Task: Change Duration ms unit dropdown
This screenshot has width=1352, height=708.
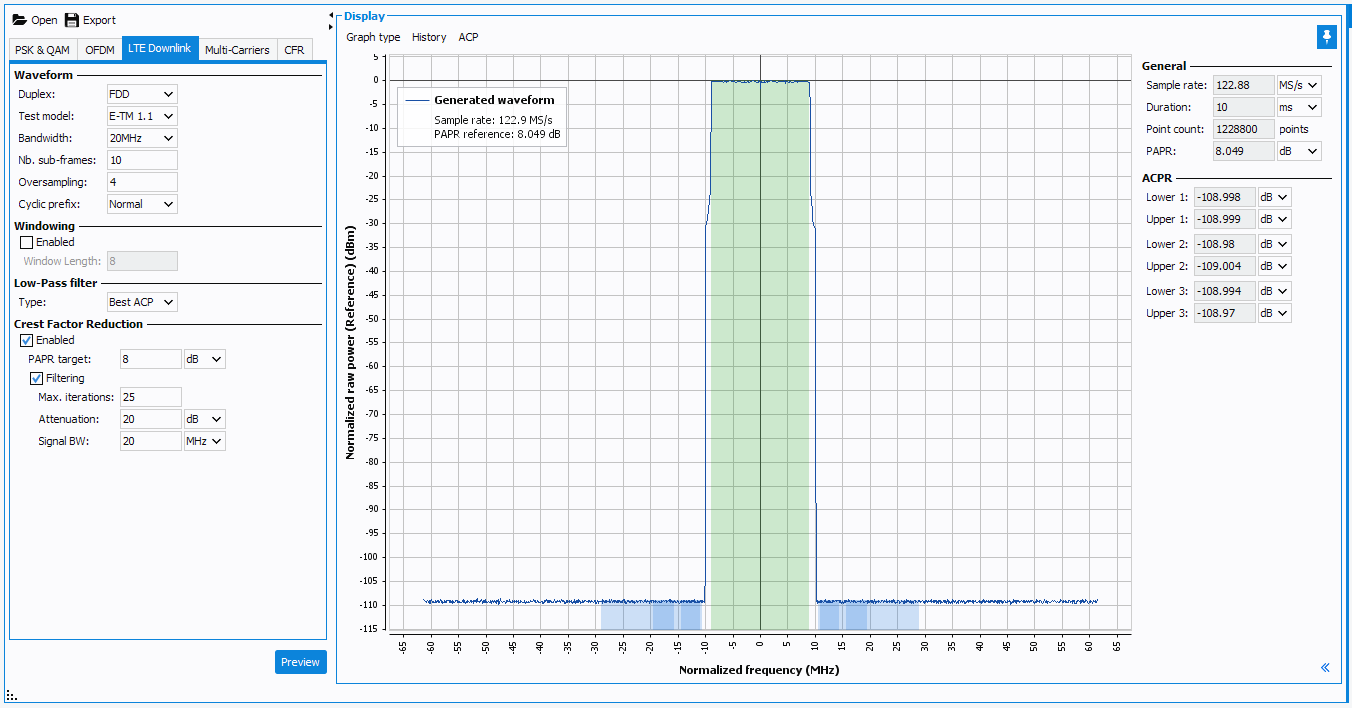Action: [x=1299, y=107]
